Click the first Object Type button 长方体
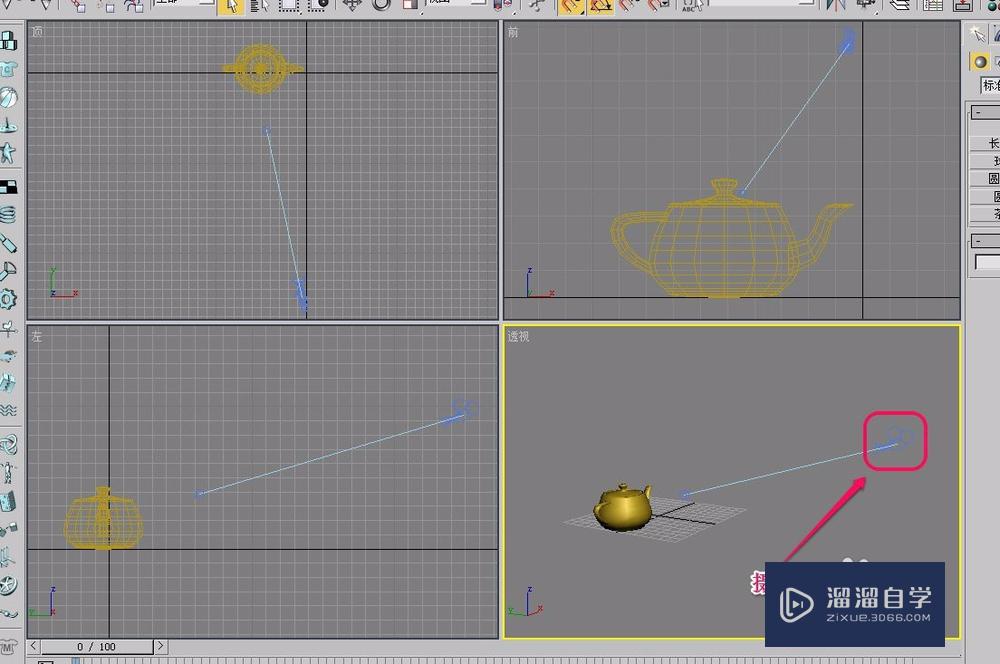The image size is (1000, 664). tap(985, 143)
